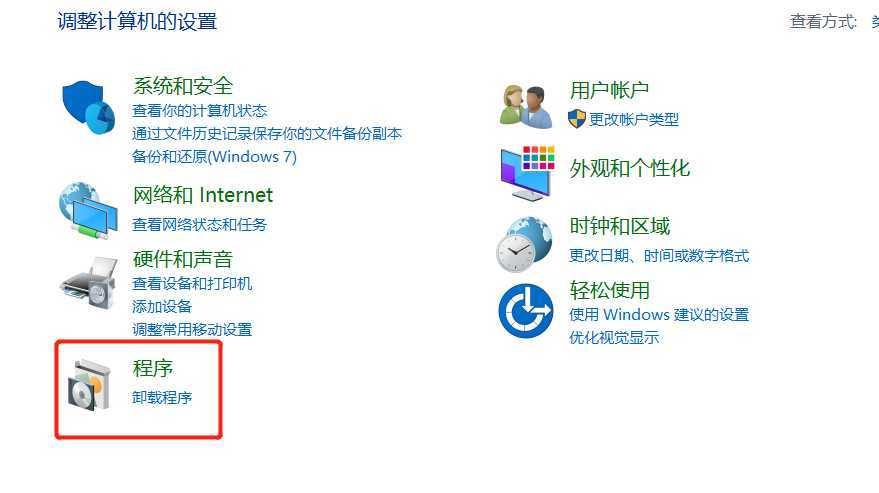Select the 添加设备 link
This screenshot has width=879, height=493.
pos(162,307)
